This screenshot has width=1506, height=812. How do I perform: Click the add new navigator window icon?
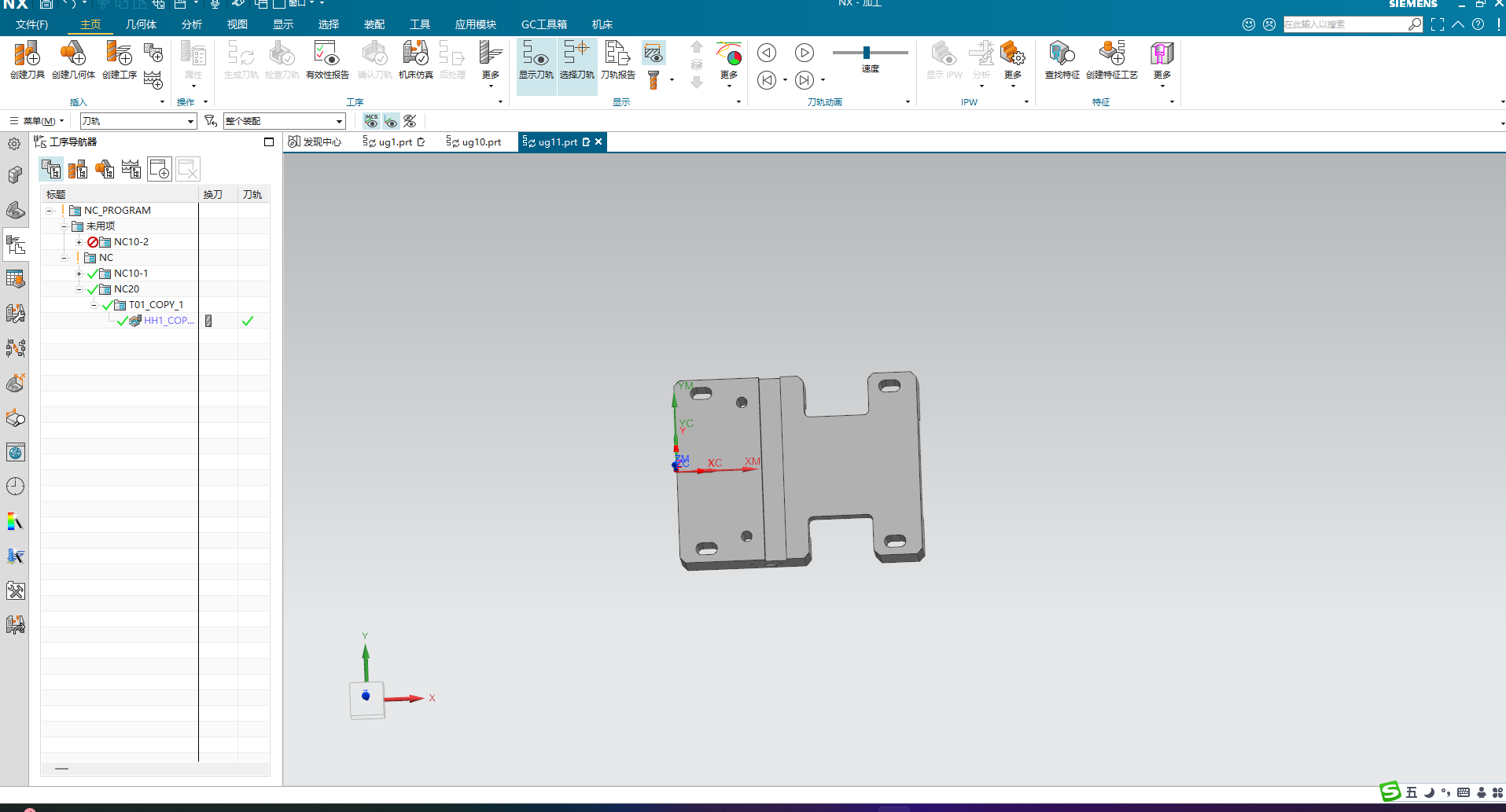point(160,169)
